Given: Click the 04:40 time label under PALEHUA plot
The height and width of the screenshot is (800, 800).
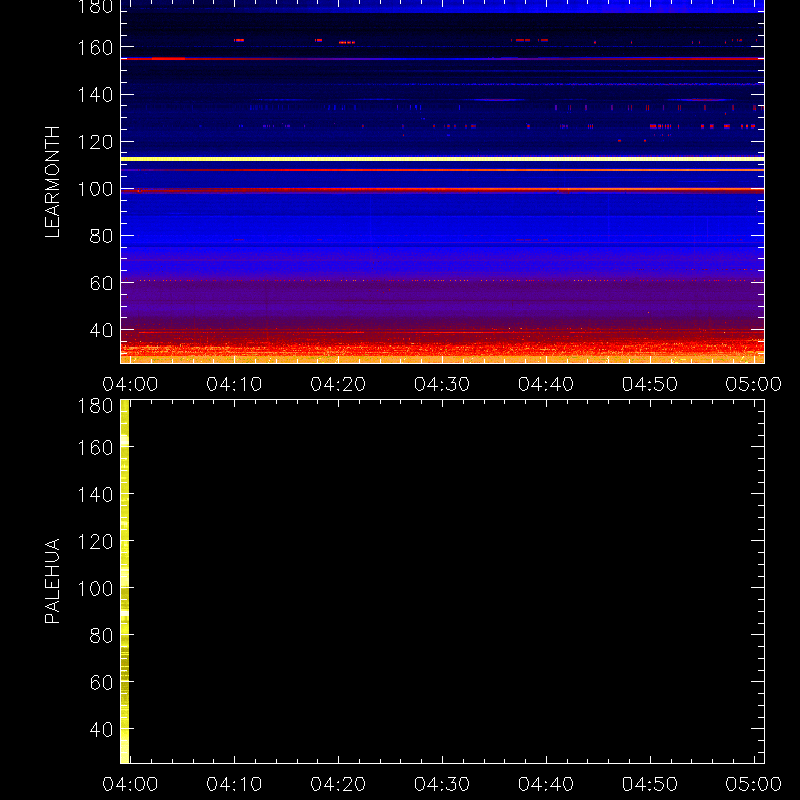Looking at the screenshot, I should click(546, 784).
